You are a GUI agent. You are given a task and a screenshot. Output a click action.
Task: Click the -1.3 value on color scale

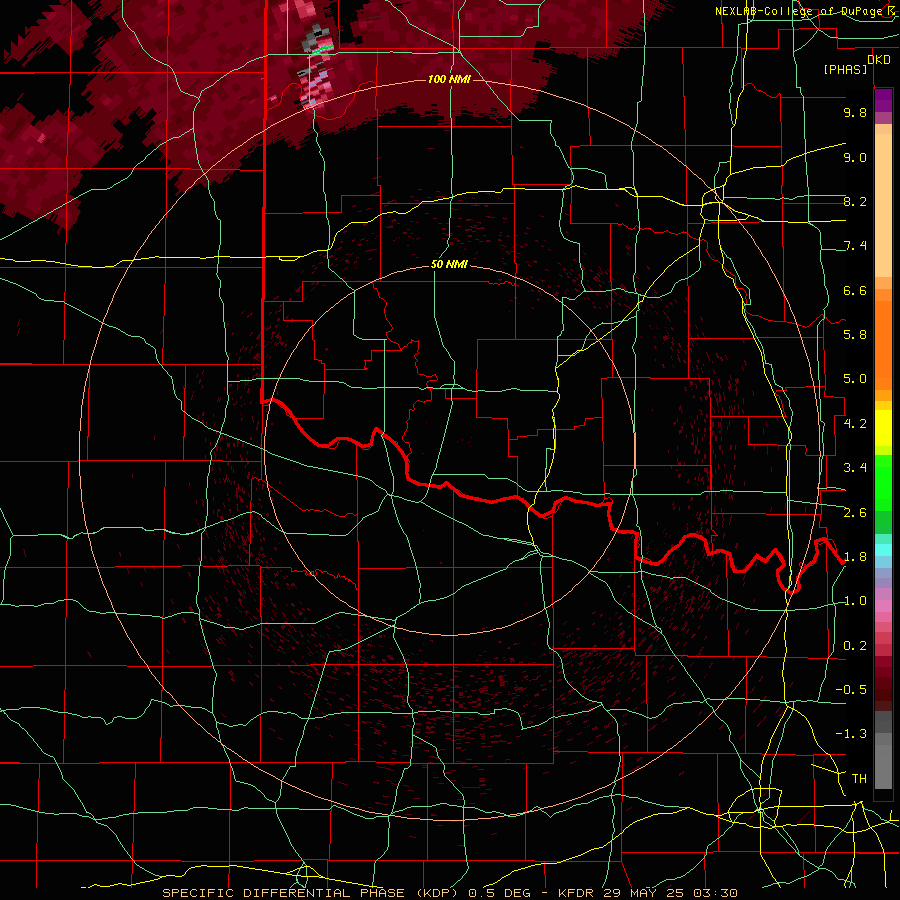pos(851,734)
